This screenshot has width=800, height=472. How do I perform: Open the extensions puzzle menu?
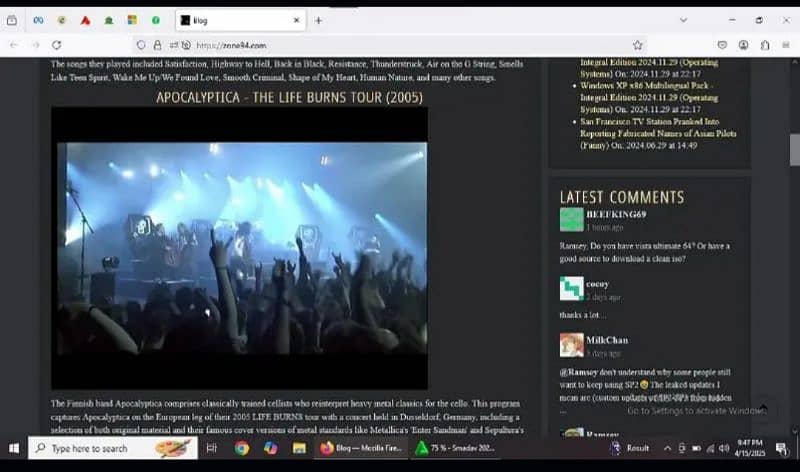pyautogui.click(x=765, y=45)
